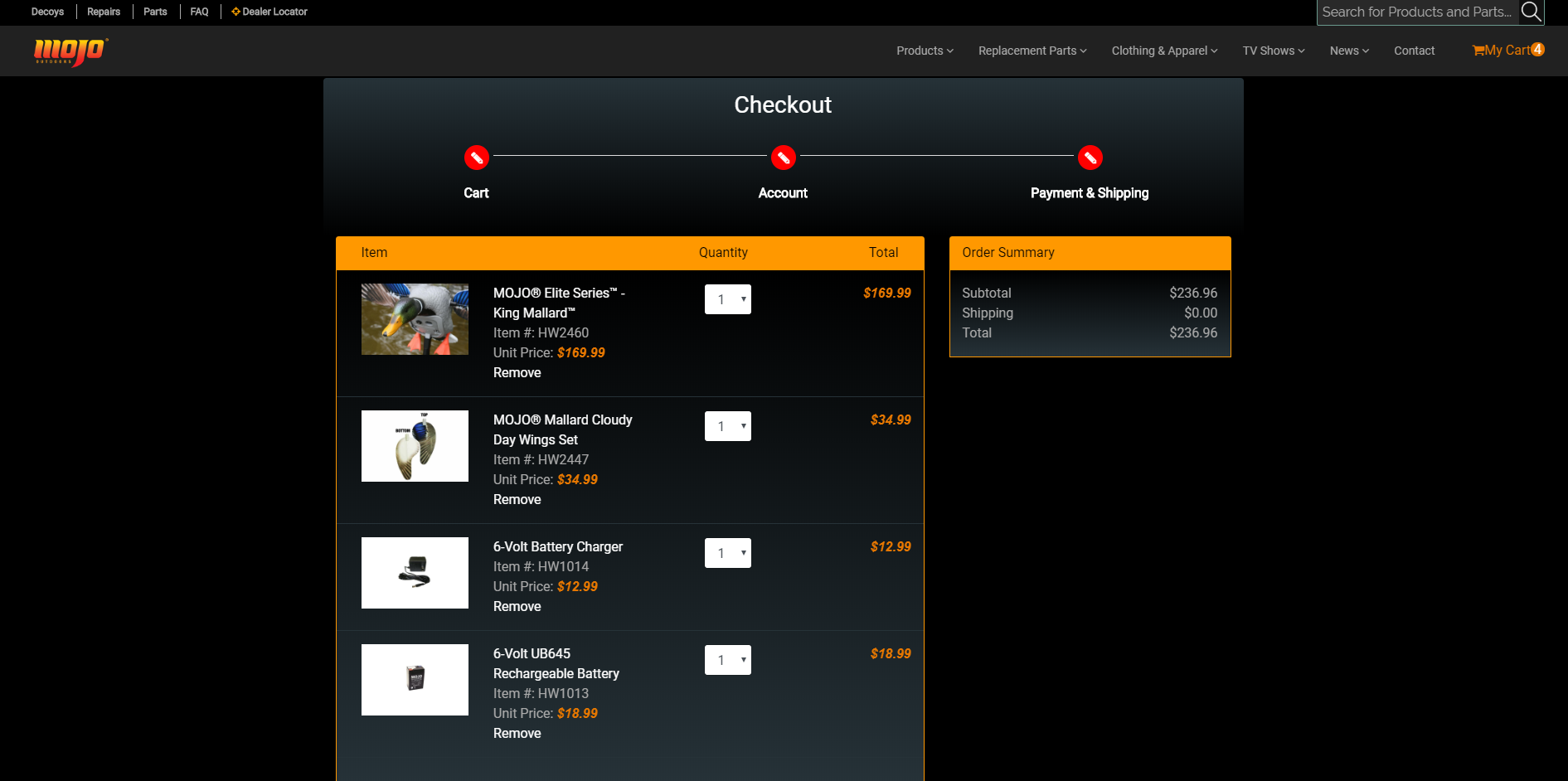Go to Decoys in top bar
Viewport: 1568px width, 781px height.
pyautogui.click(x=47, y=12)
